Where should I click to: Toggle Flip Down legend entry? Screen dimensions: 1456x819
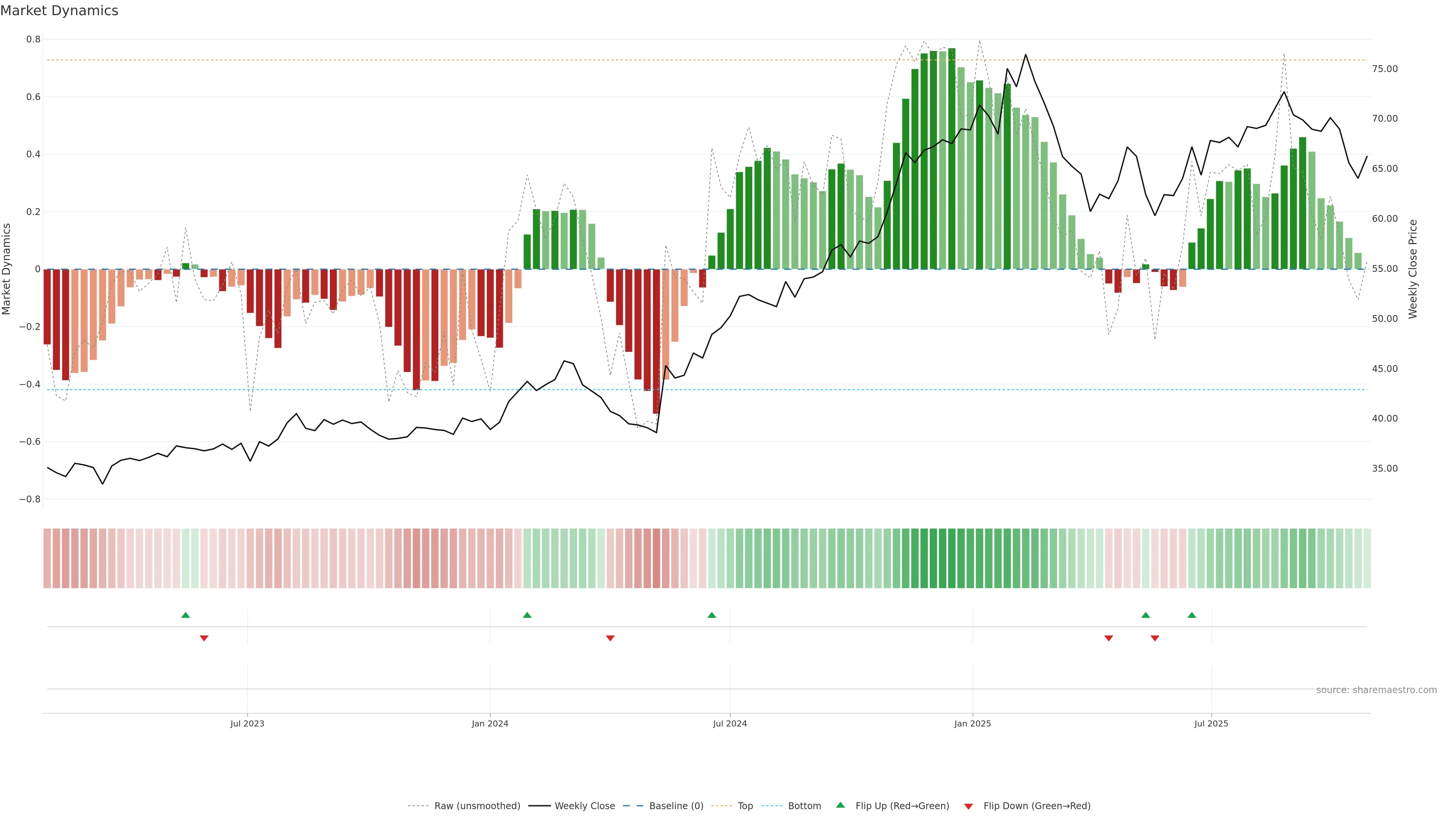[x=1037, y=806]
